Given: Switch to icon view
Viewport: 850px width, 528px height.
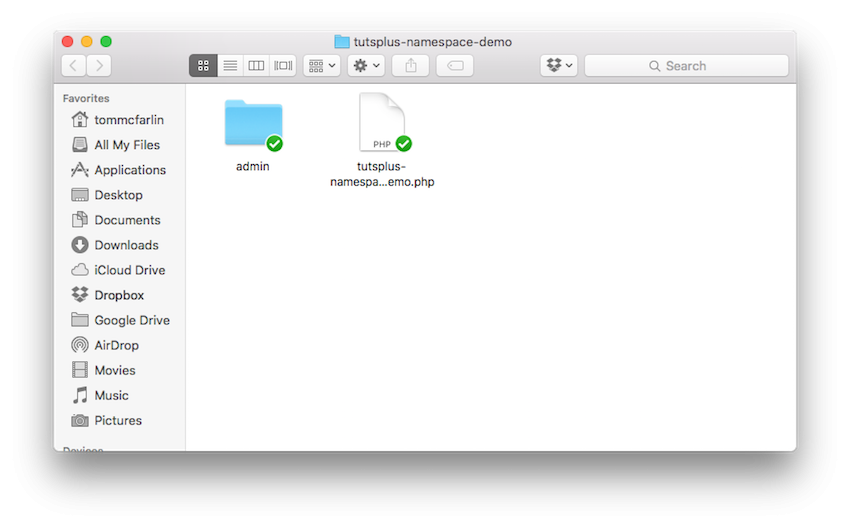Looking at the screenshot, I should (203, 66).
